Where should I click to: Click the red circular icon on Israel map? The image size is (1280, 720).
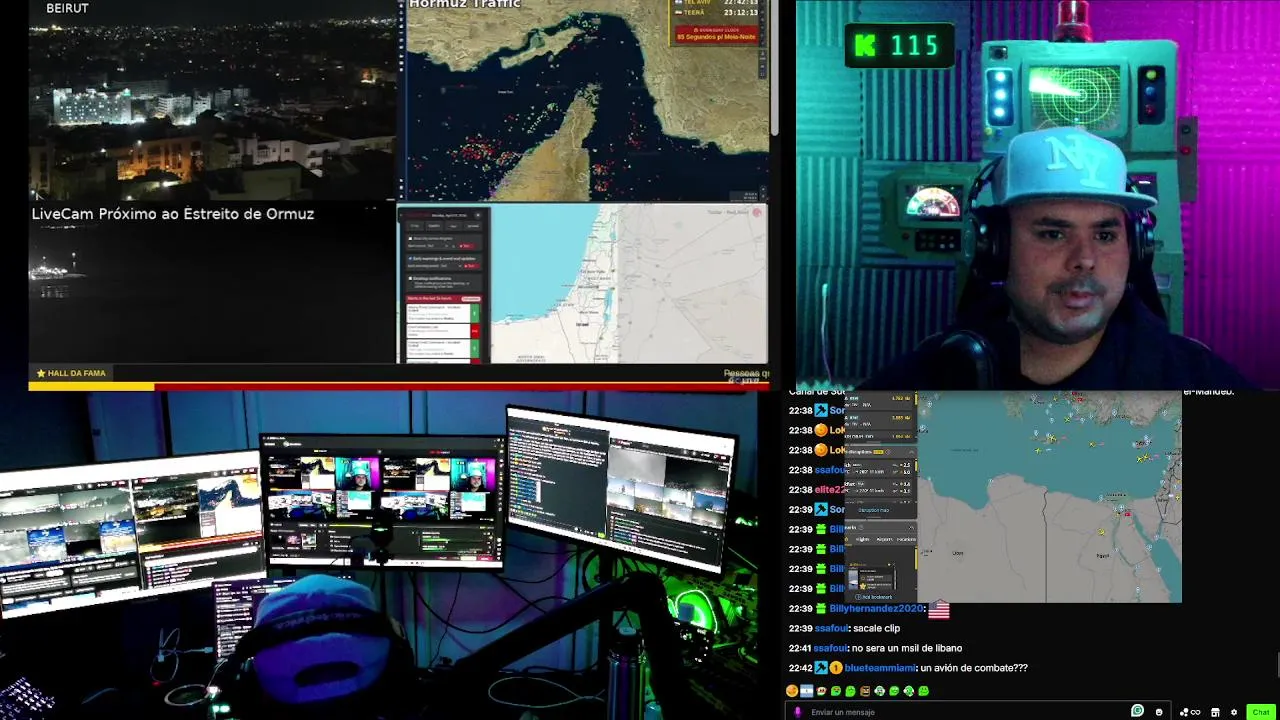(757, 211)
